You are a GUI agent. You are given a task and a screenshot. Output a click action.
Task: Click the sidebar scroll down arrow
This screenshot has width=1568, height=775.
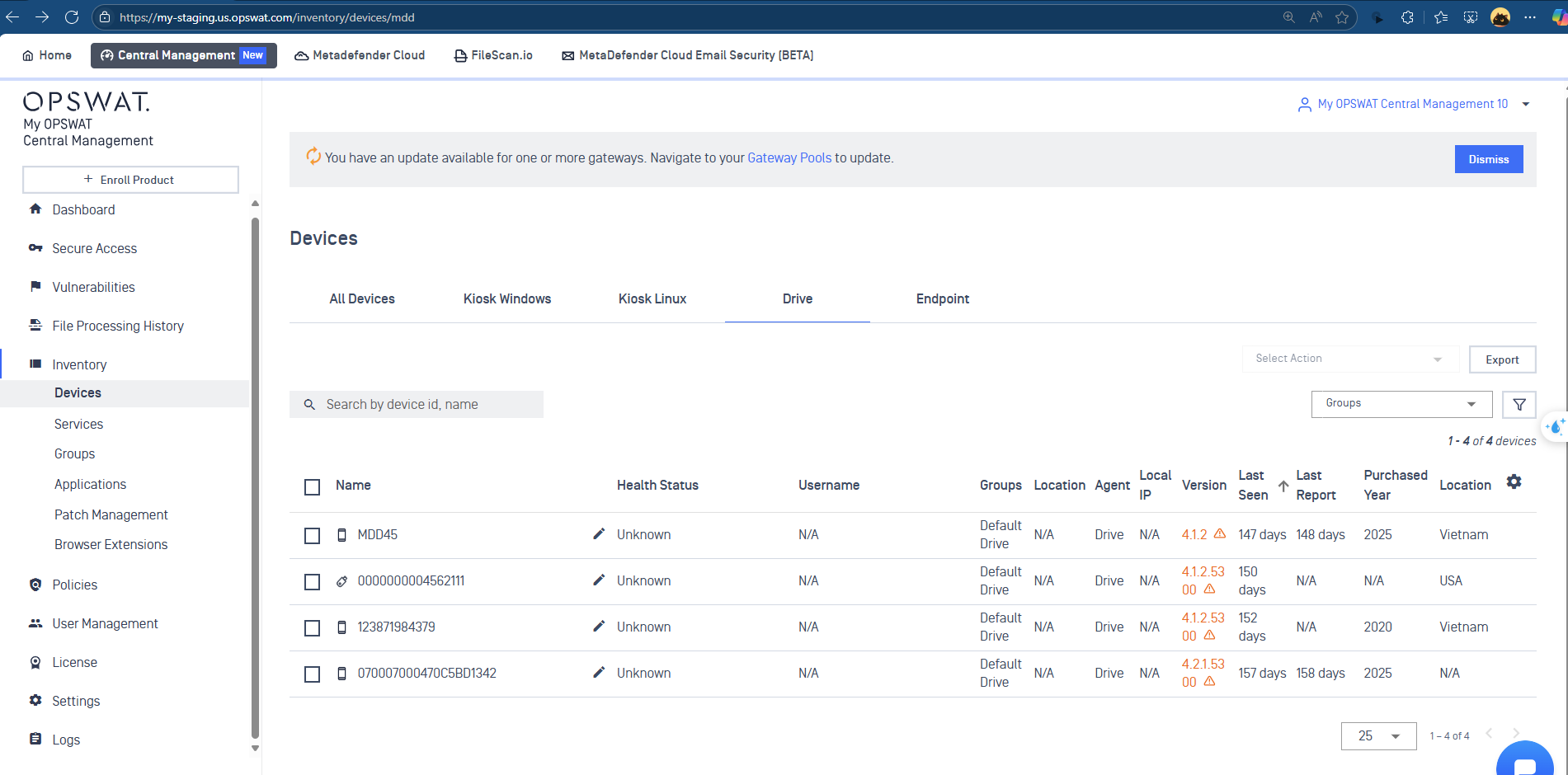[255, 749]
